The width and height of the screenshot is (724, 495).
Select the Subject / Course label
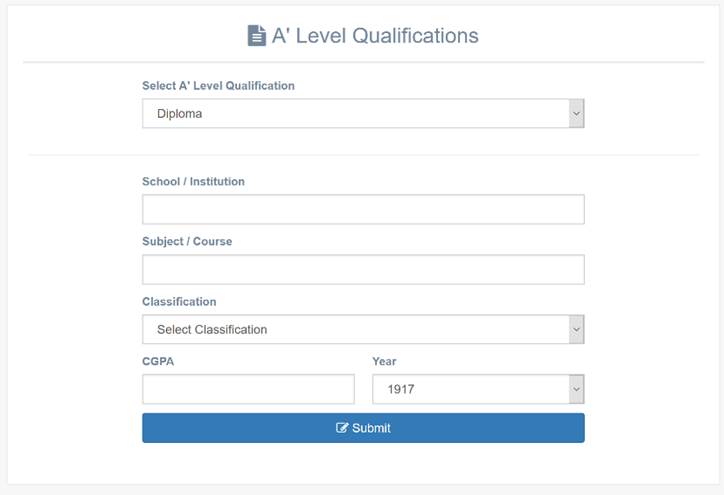coord(187,242)
